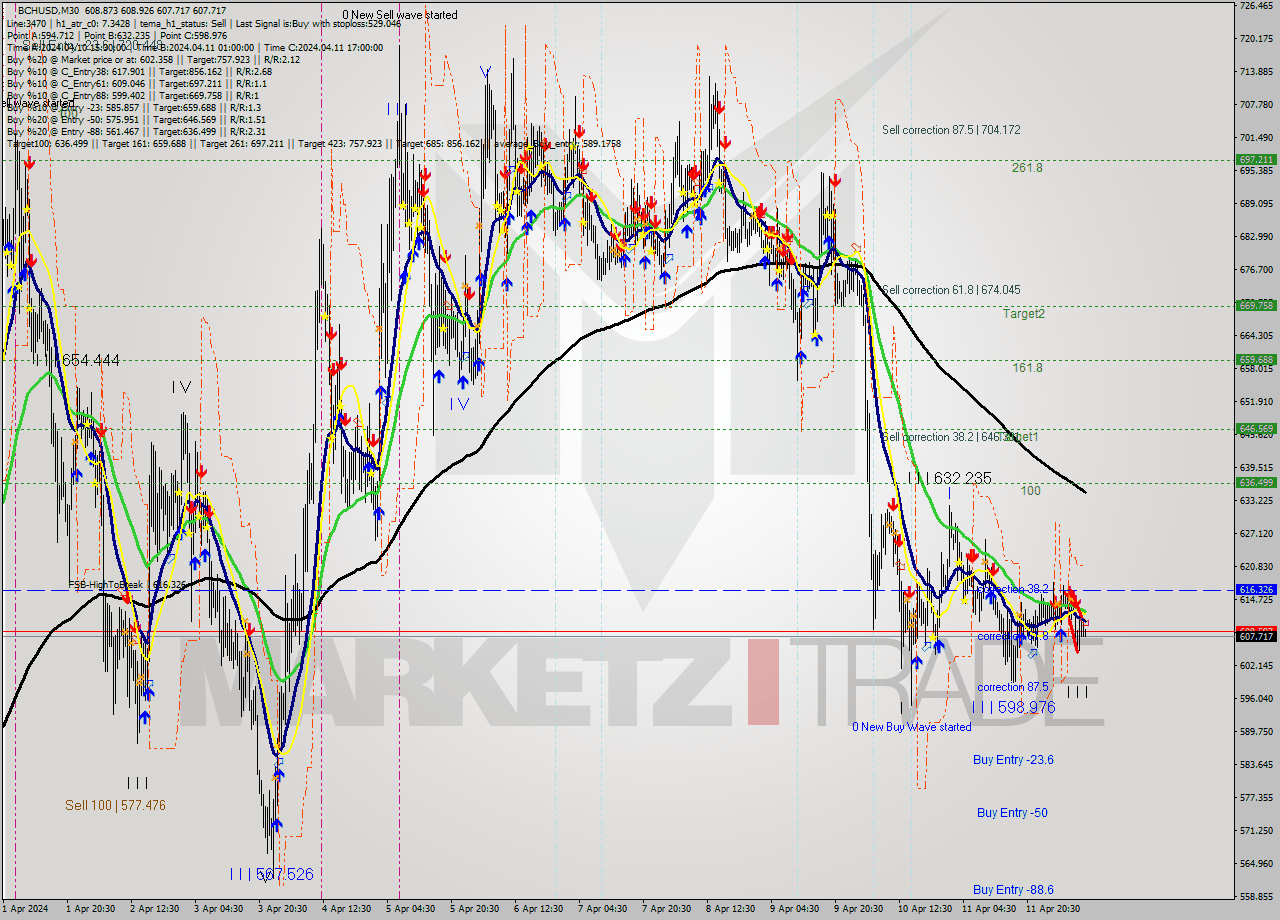This screenshot has width=1280, height=920.
Task: Click the 'Sell 100 | 577.476' label
Action: tap(115, 805)
